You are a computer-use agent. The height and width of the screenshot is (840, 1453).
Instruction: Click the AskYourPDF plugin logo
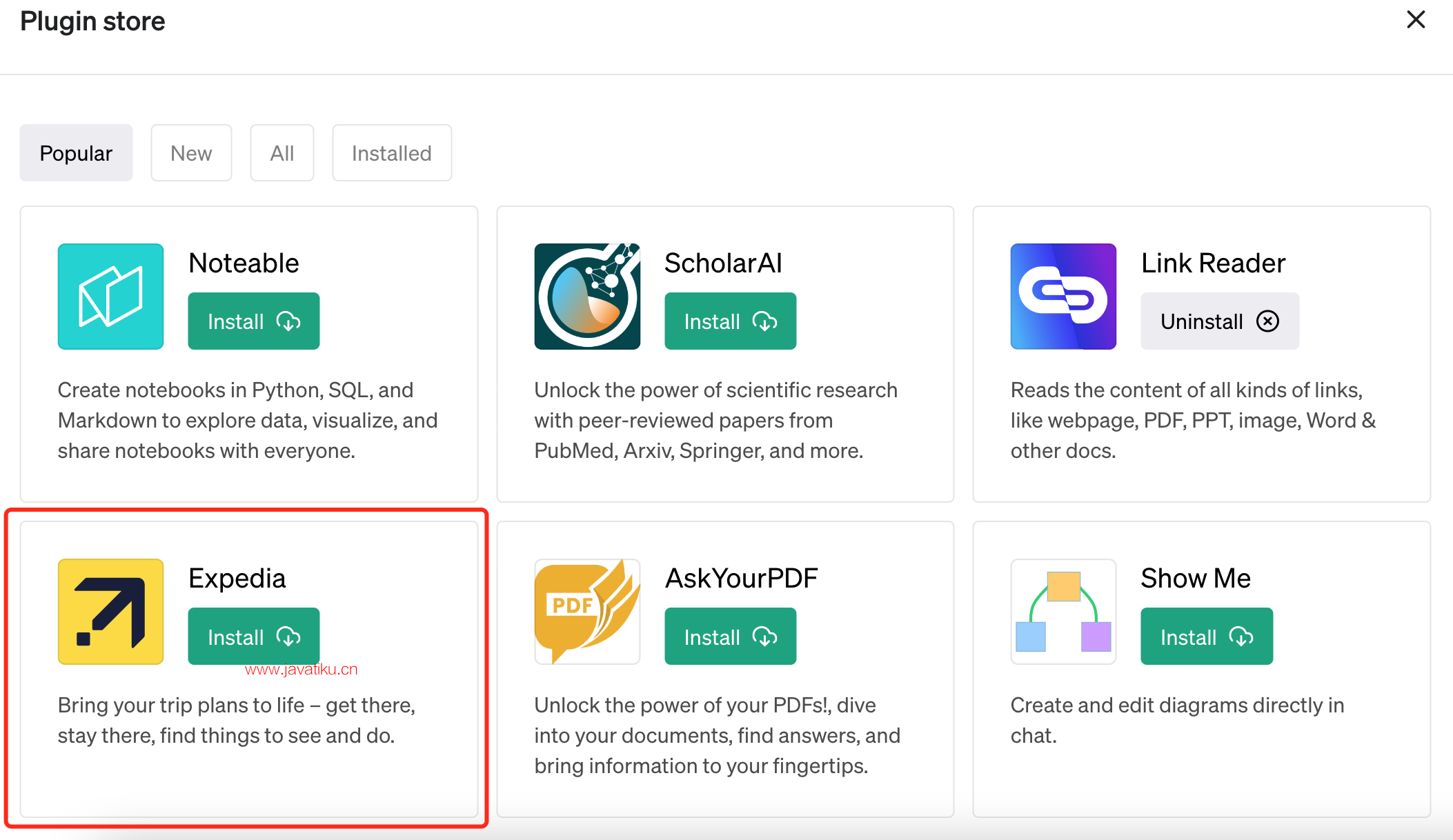[x=587, y=612]
